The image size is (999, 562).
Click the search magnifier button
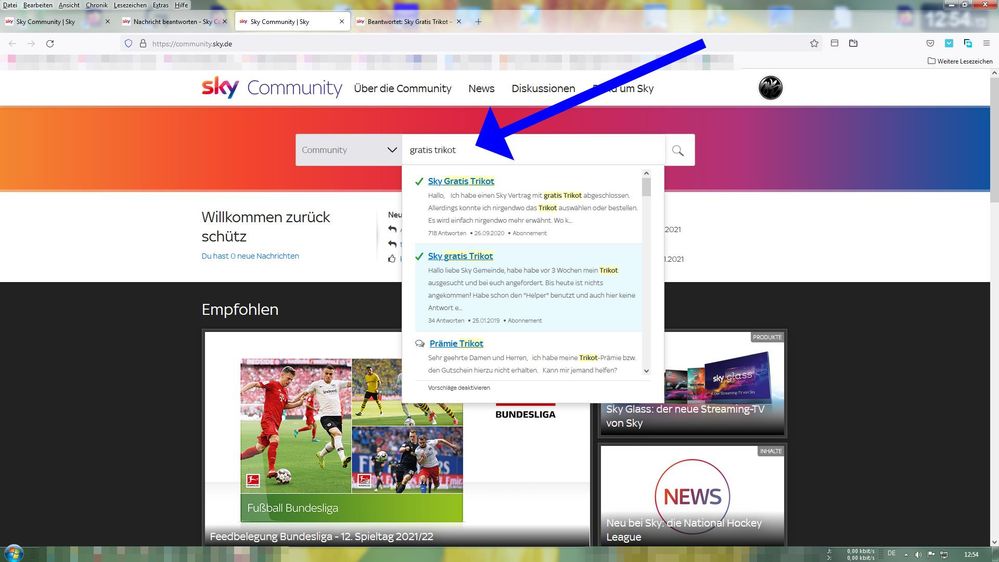coord(678,150)
